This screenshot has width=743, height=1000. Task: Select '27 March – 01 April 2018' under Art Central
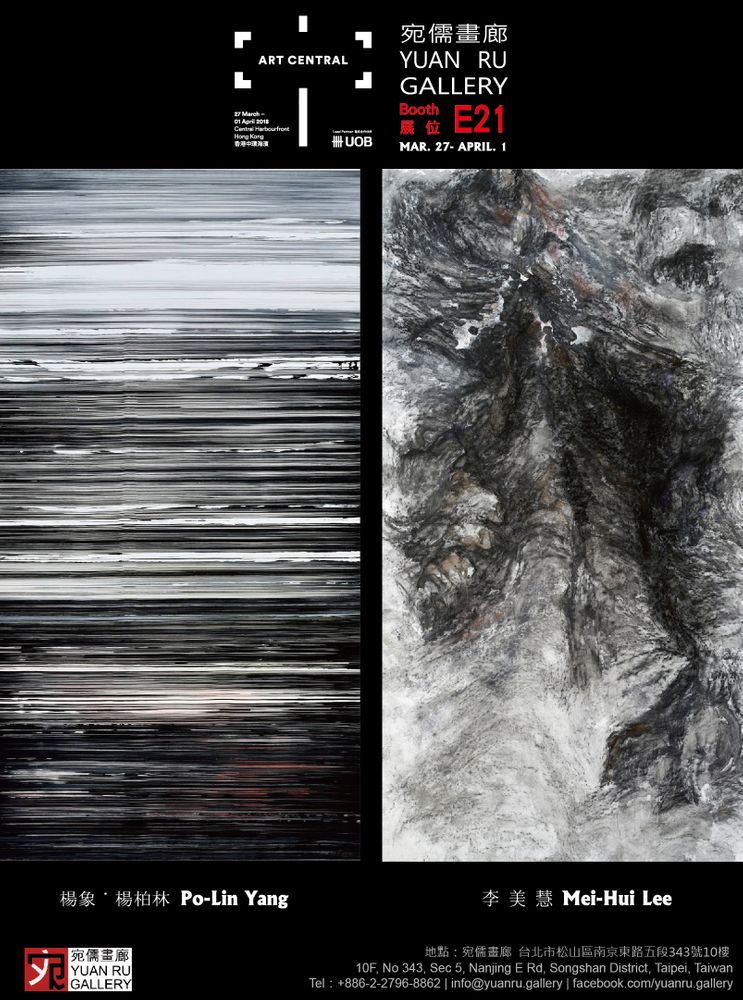(249, 117)
